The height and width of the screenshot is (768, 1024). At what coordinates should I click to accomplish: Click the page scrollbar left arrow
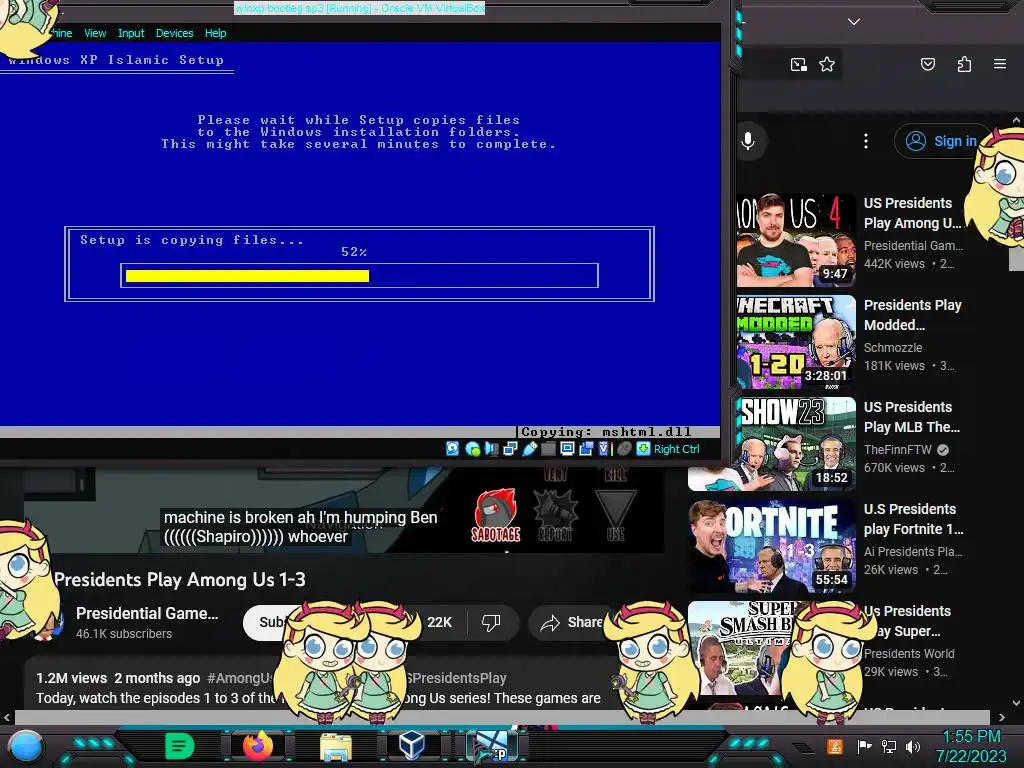(x=7, y=717)
